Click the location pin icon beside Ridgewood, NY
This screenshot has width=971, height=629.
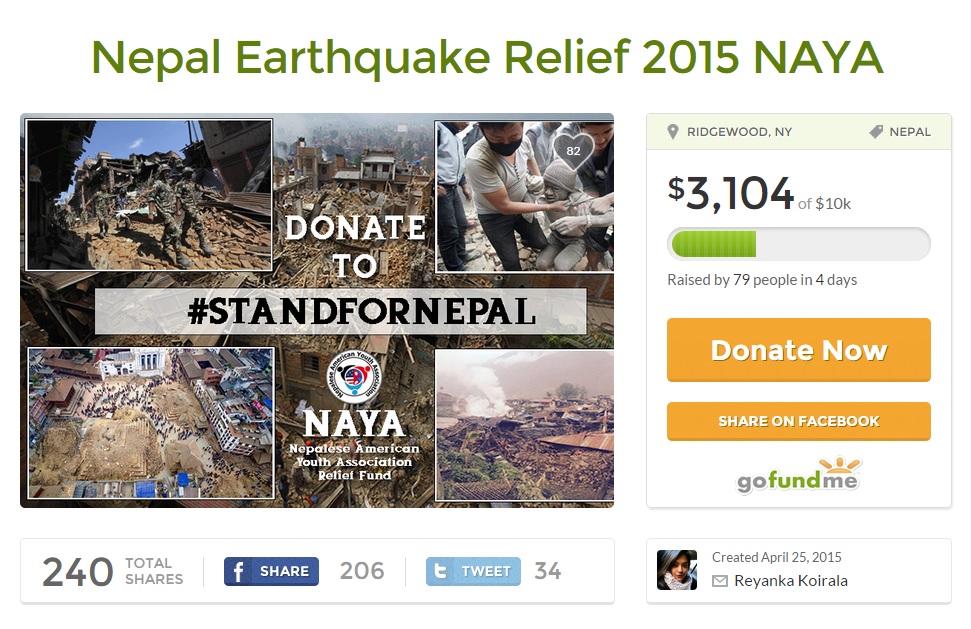(673, 132)
